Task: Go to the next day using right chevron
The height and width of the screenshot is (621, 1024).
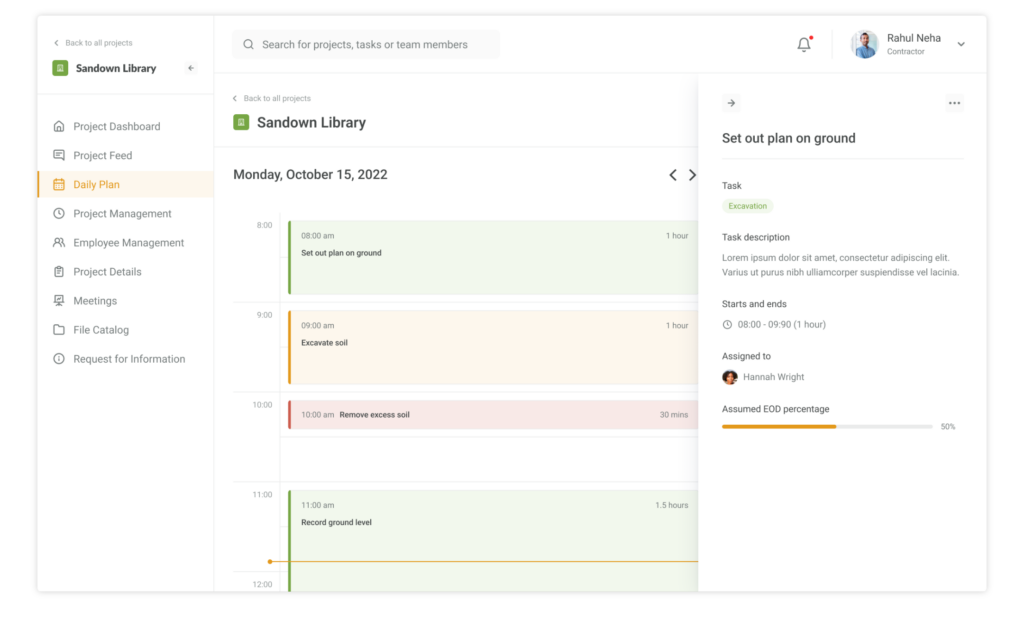Action: click(x=692, y=175)
